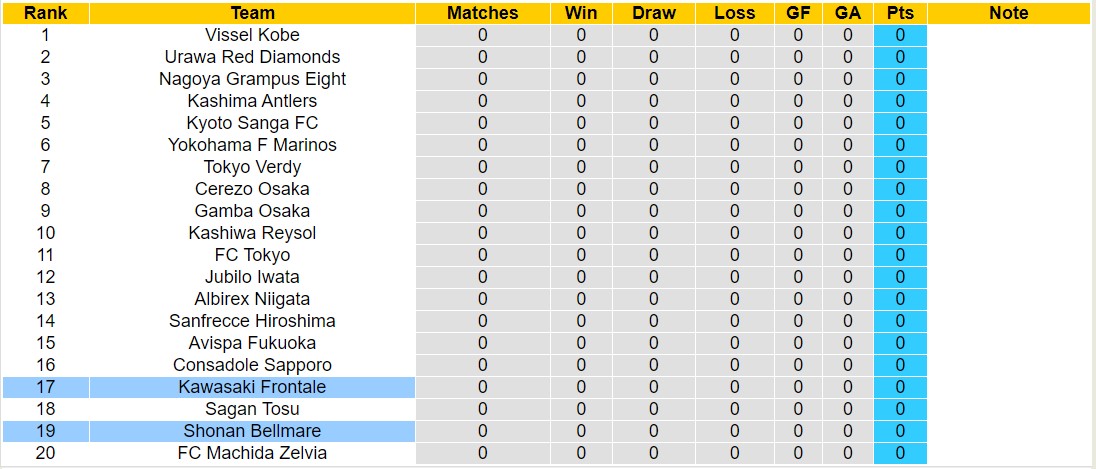Open the Yokohama F Marinos team link
This screenshot has width=1096, height=469.
pos(252,145)
